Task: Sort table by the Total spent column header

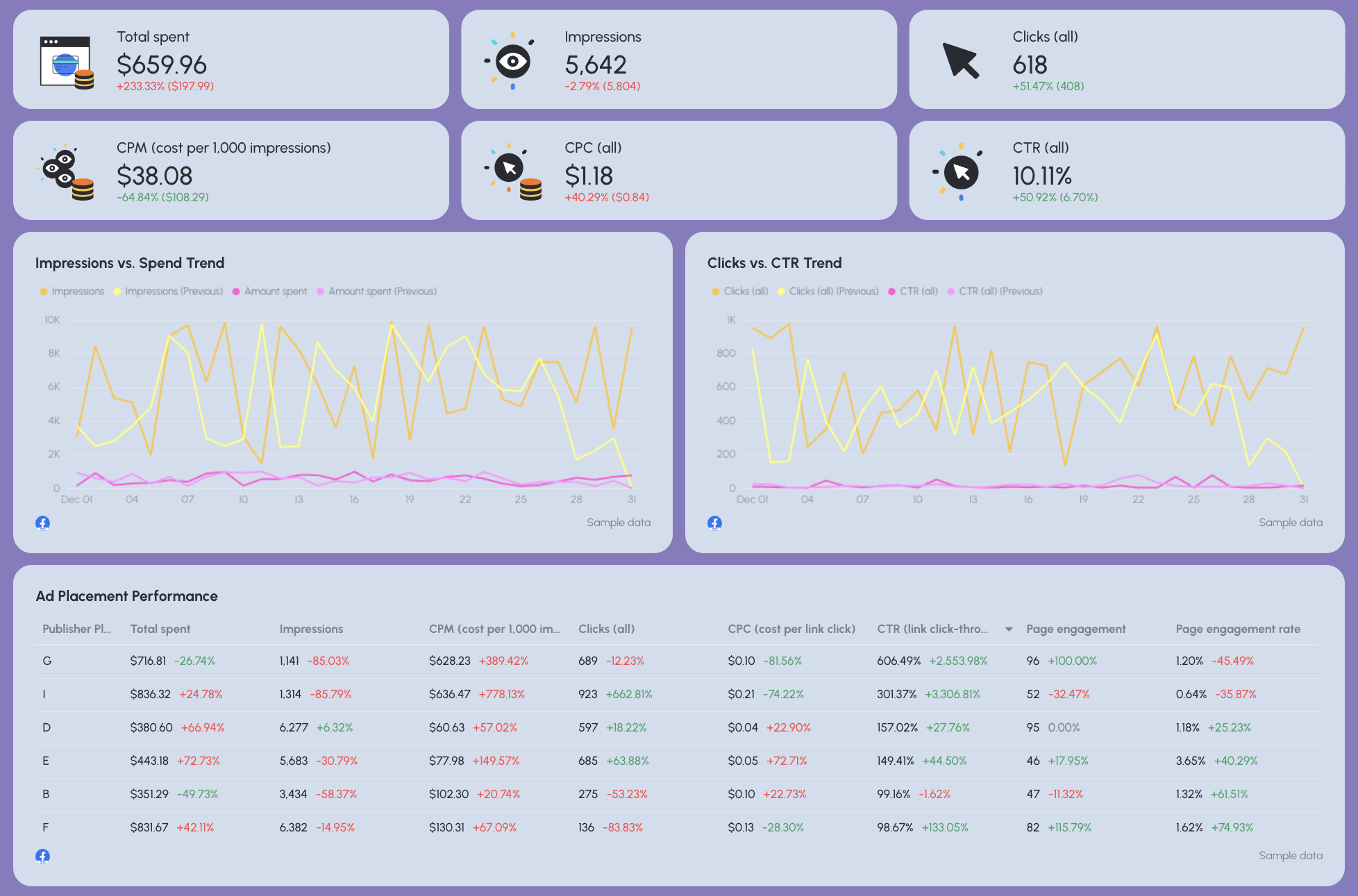Action: 160,629
